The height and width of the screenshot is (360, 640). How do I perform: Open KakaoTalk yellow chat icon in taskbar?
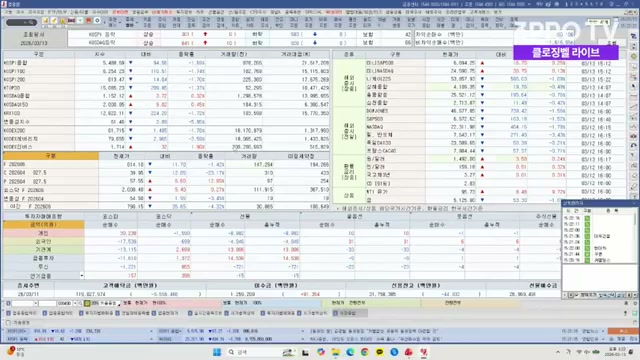pyautogui.click(x=380, y=352)
